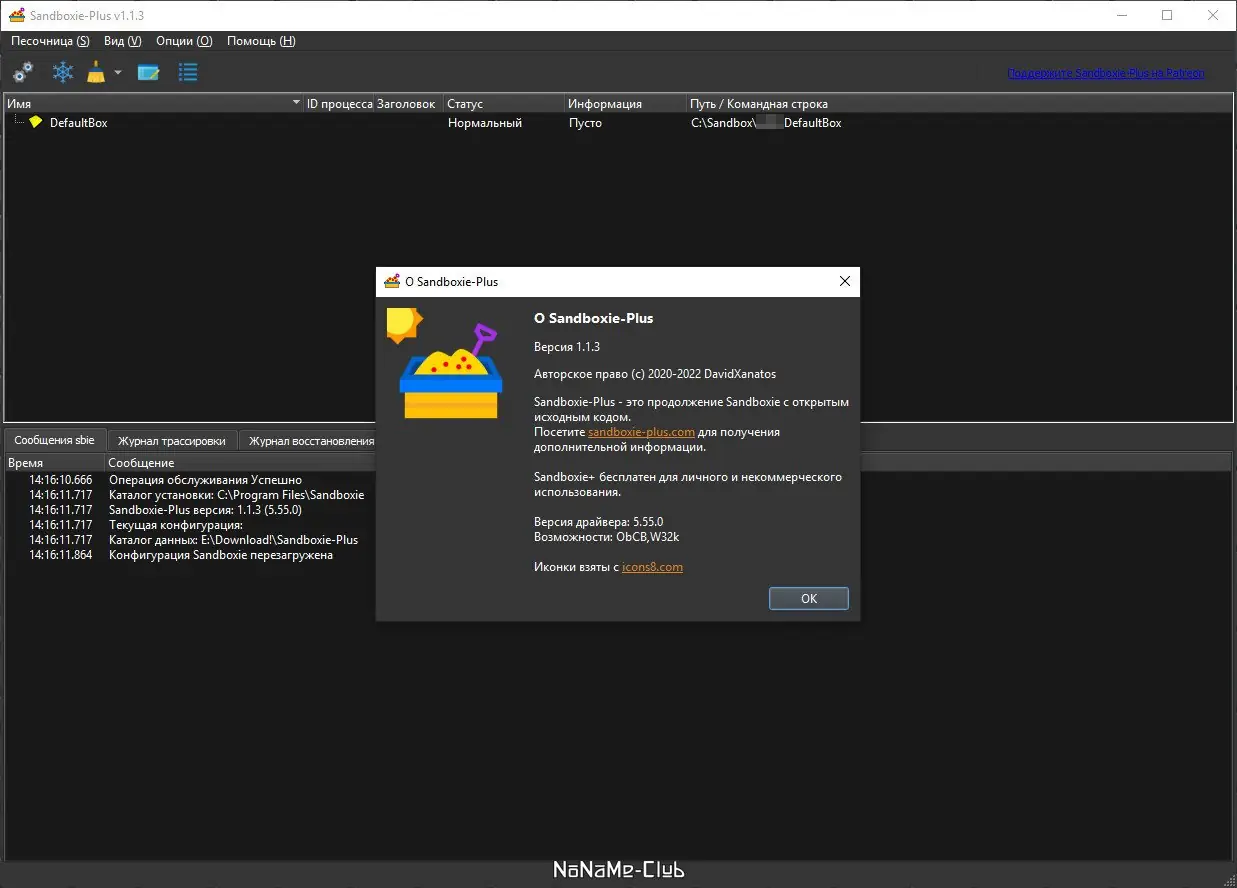Select the Каталог установки log message
Image resolution: width=1237 pixels, height=888 pixels.
(x=236, y=495)
